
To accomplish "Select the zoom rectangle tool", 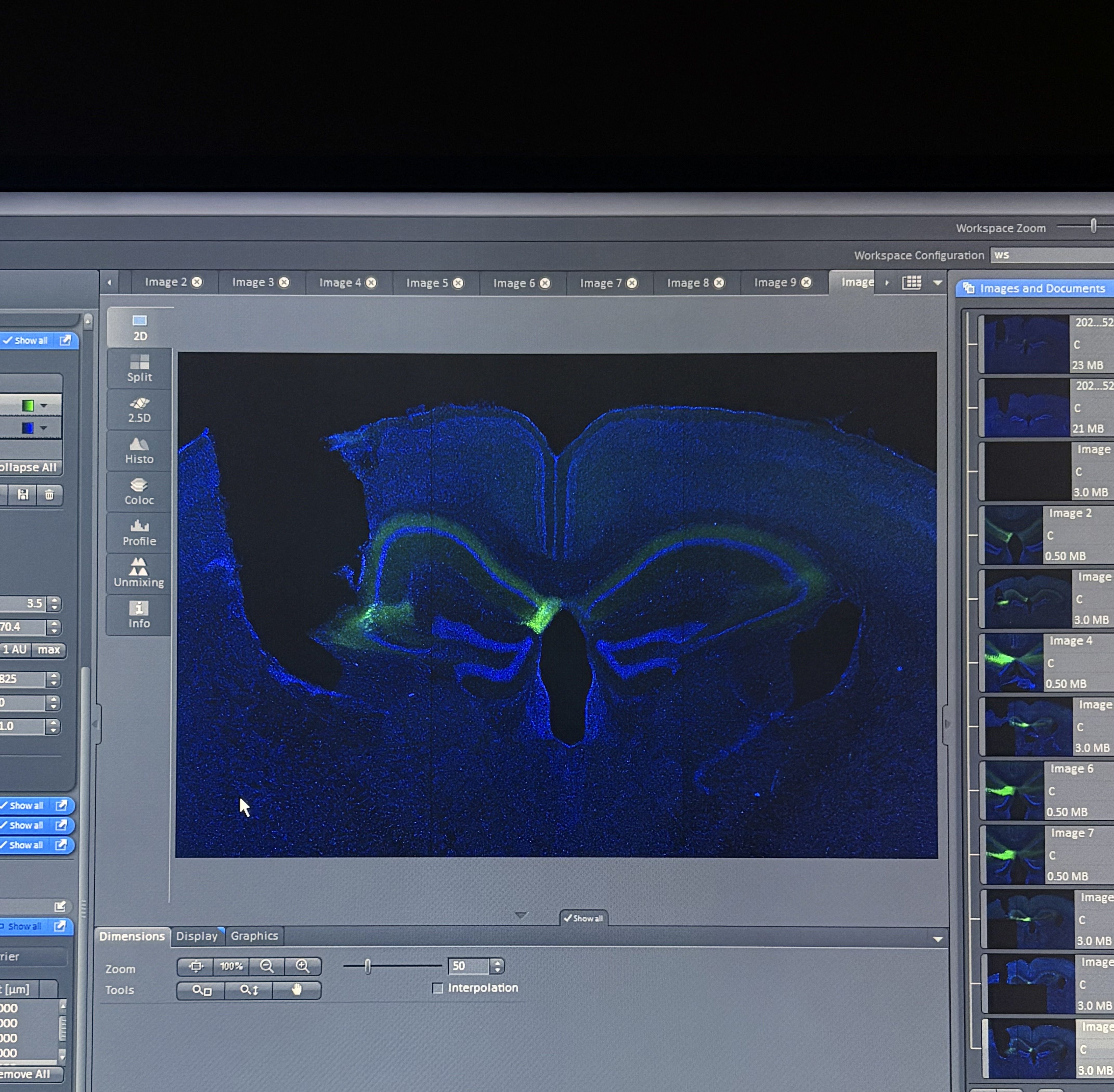I will click(x=201, y=991).
